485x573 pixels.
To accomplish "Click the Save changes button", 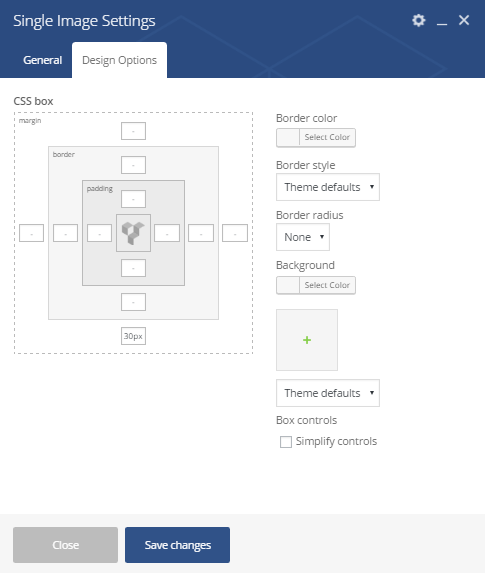I will [x=177, y=545].
